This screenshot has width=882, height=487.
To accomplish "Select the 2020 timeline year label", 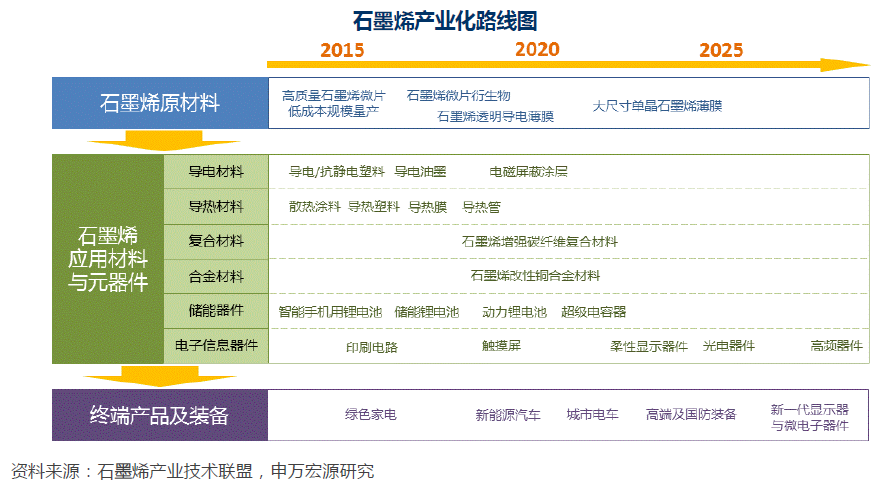I will coord(537,49).
